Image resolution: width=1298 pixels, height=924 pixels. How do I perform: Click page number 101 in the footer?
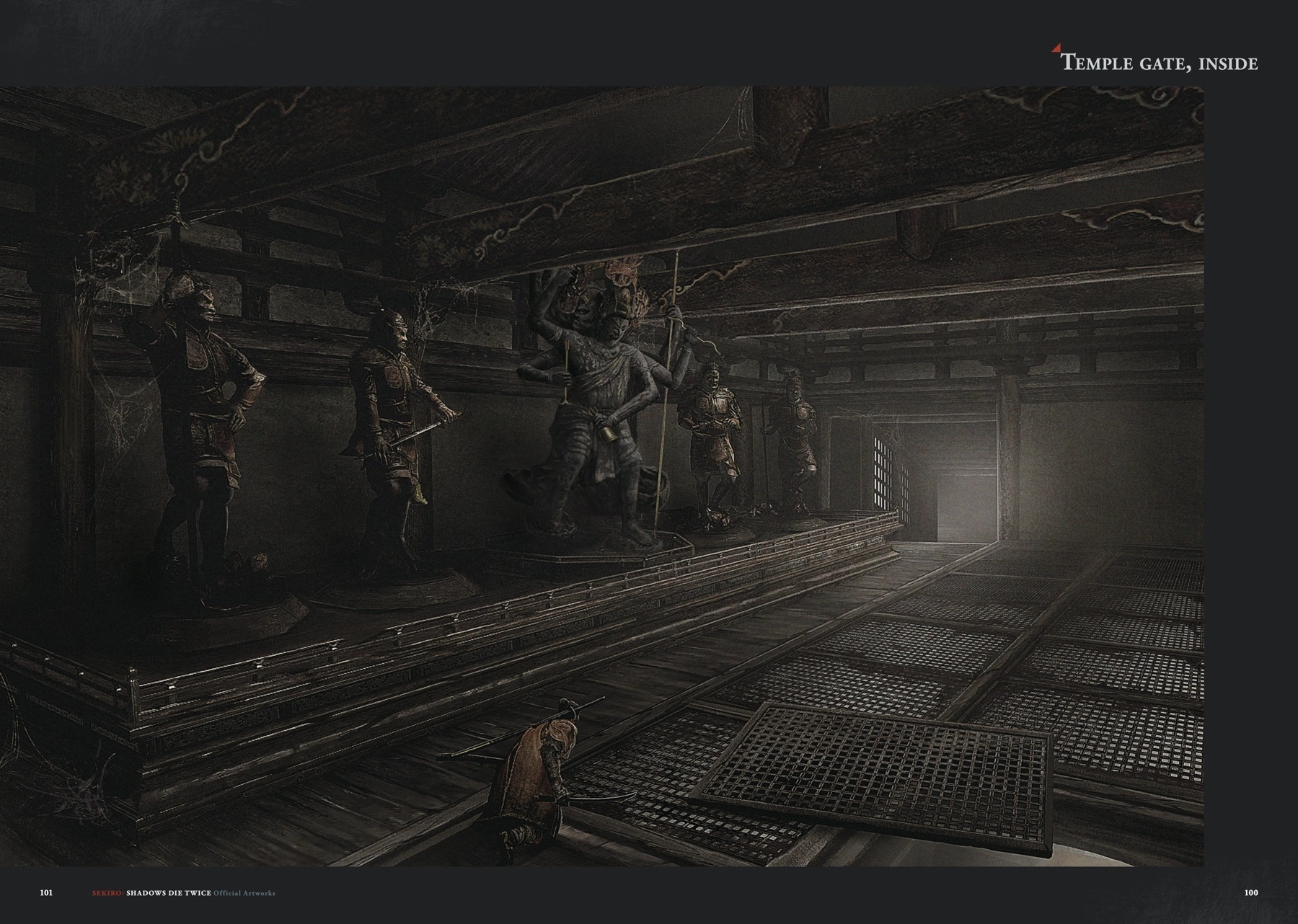pyautogui.click(x=46, y=893)
